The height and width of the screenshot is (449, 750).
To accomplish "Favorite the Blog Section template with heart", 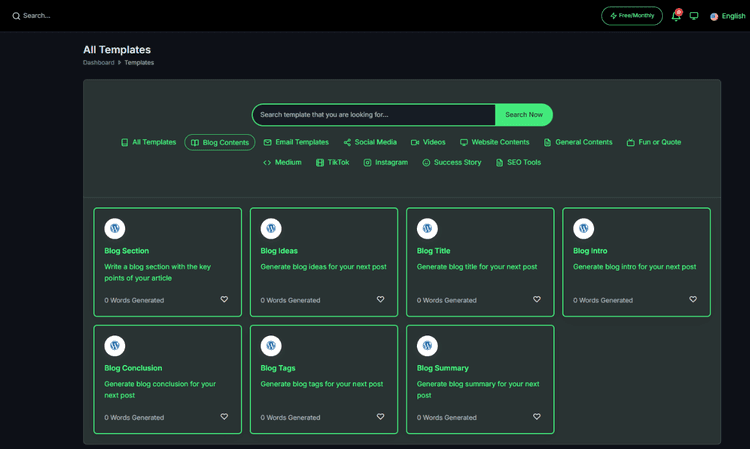I will tap(224, 299).
